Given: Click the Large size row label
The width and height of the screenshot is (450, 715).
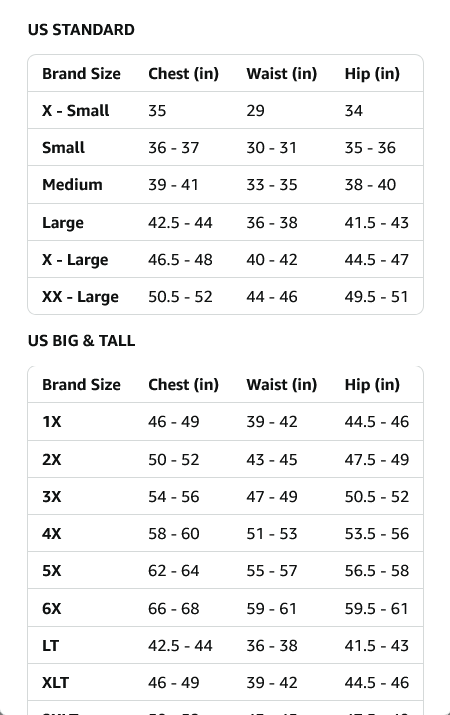Looking at the screenshot, I should pos(63,223).
